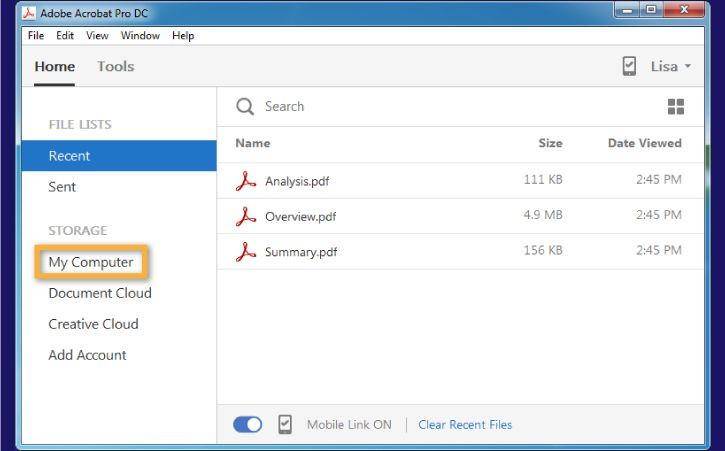Open Document Cloud storage
This screenshot has height=451, width=725.
pyautogui.click(x=100, y=293)
